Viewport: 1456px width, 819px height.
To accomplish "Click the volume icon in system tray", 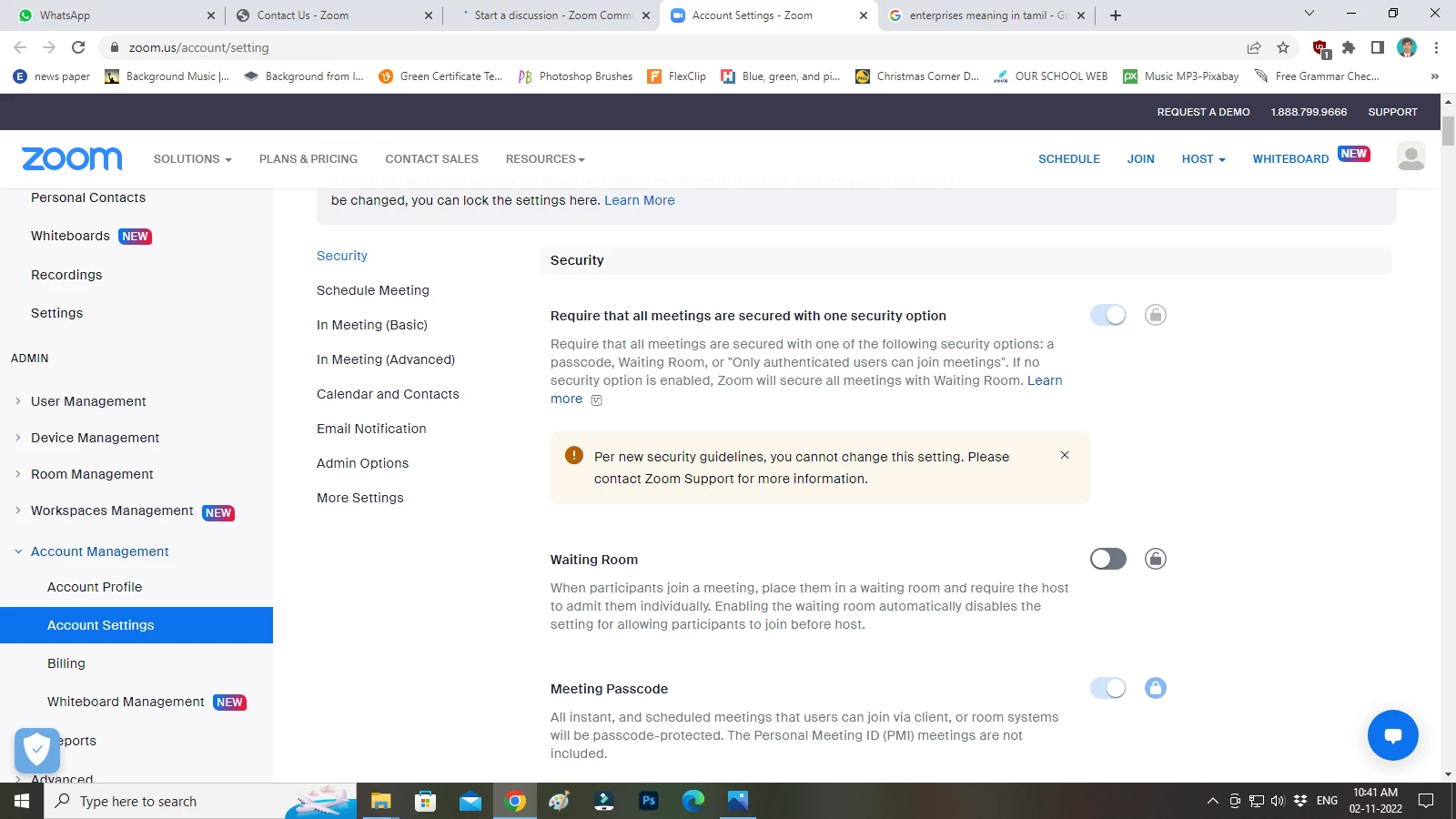I will pos(1278,801).
